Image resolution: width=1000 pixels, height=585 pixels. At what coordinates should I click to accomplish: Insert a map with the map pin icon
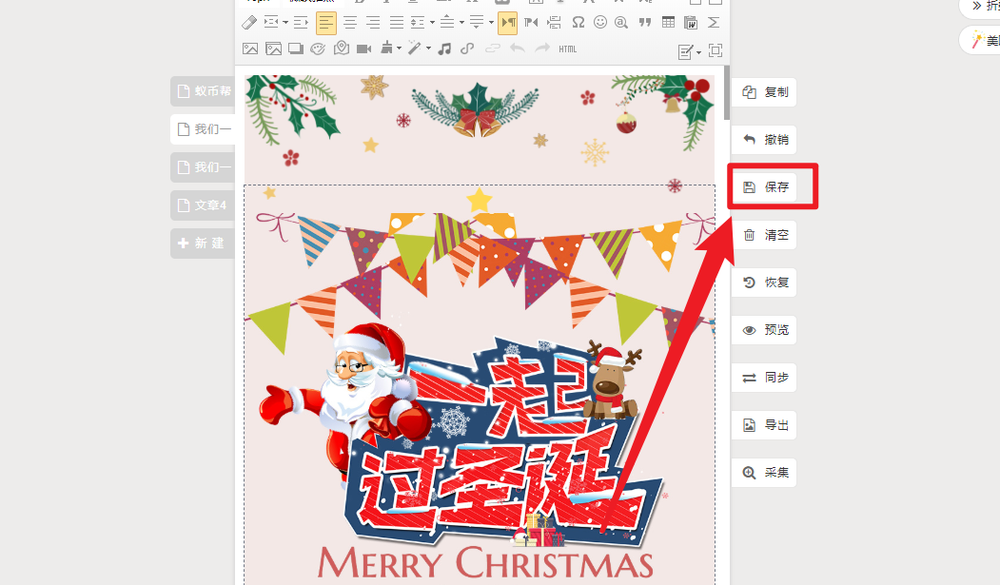tap(341, 48)
